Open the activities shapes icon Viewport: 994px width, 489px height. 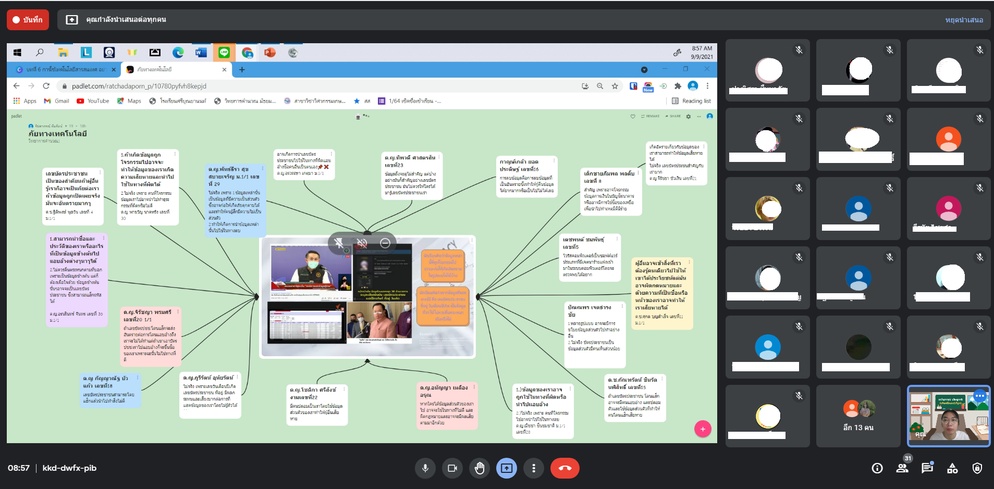point(952,468)
